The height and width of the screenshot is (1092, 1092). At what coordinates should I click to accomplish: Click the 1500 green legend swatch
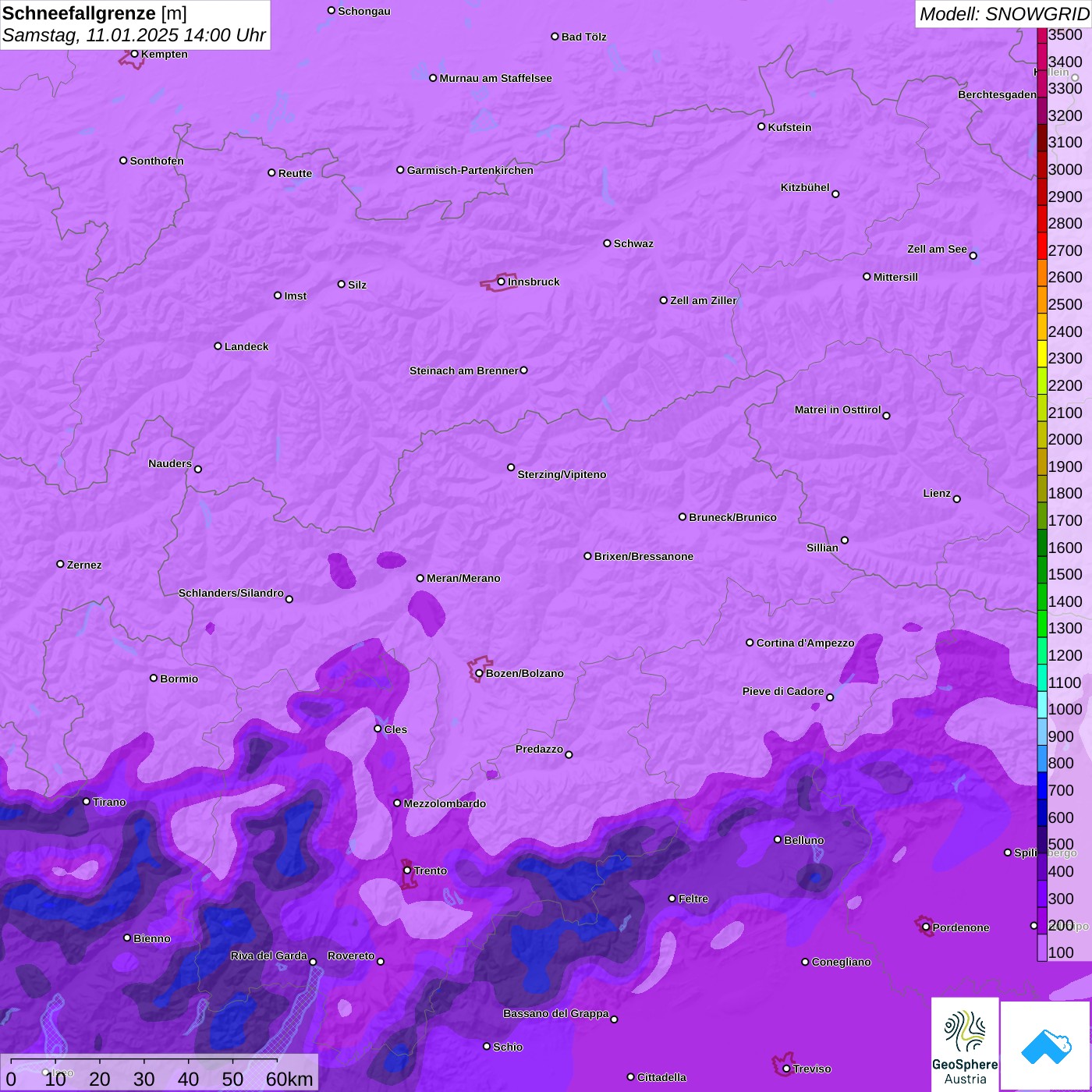[x=1042, y=569]
